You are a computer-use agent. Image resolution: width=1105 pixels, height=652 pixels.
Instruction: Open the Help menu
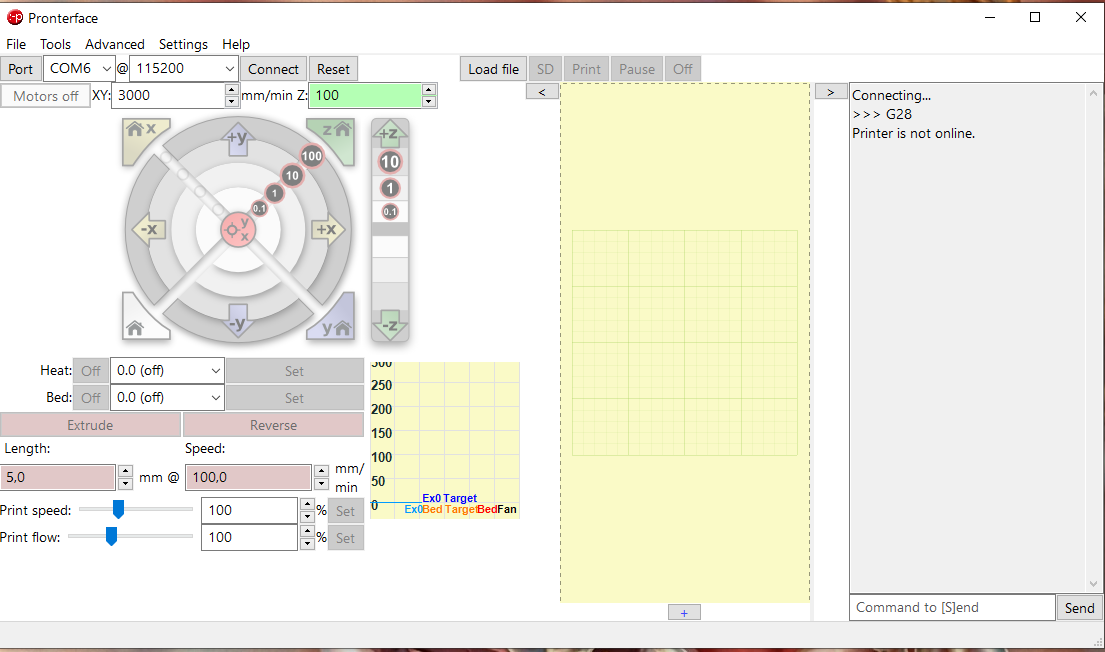coord(235,44)
